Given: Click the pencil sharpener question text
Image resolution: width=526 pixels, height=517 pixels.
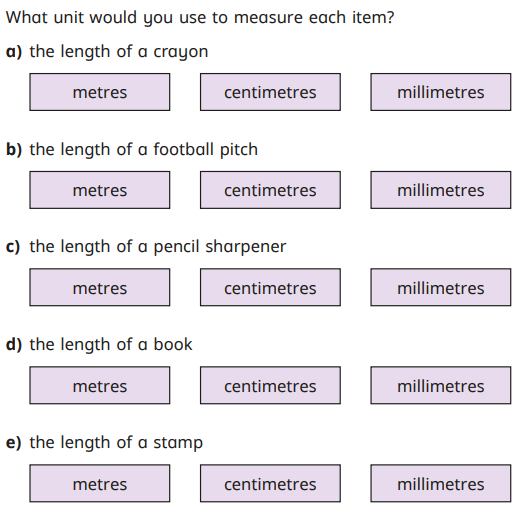Looking at the screenshot, I should (158, 247).
